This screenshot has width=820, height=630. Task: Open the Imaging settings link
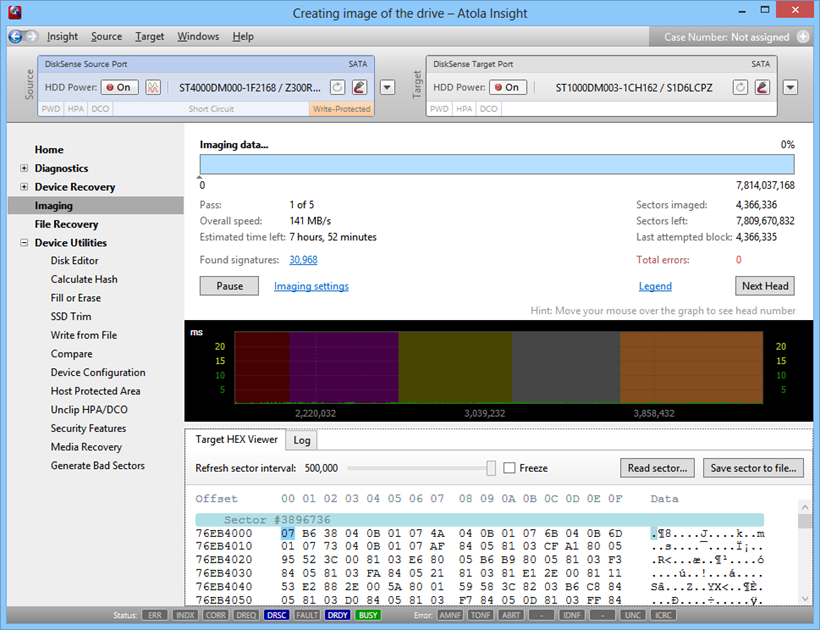[x=311, y=286]
